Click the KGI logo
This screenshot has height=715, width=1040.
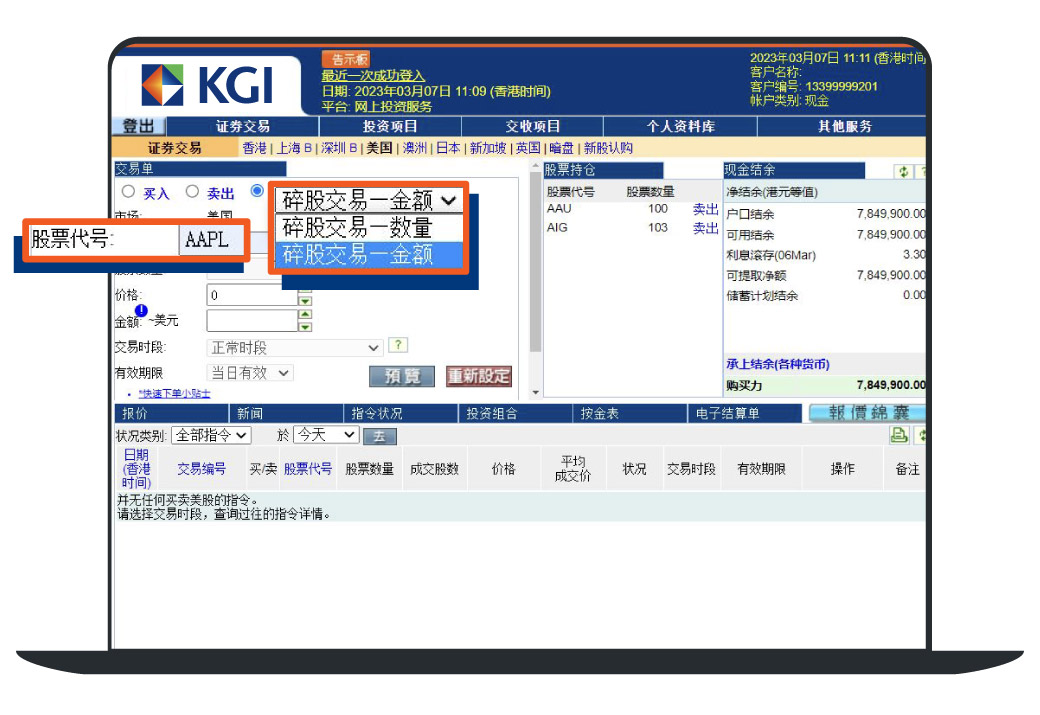[x=208, y=85]
